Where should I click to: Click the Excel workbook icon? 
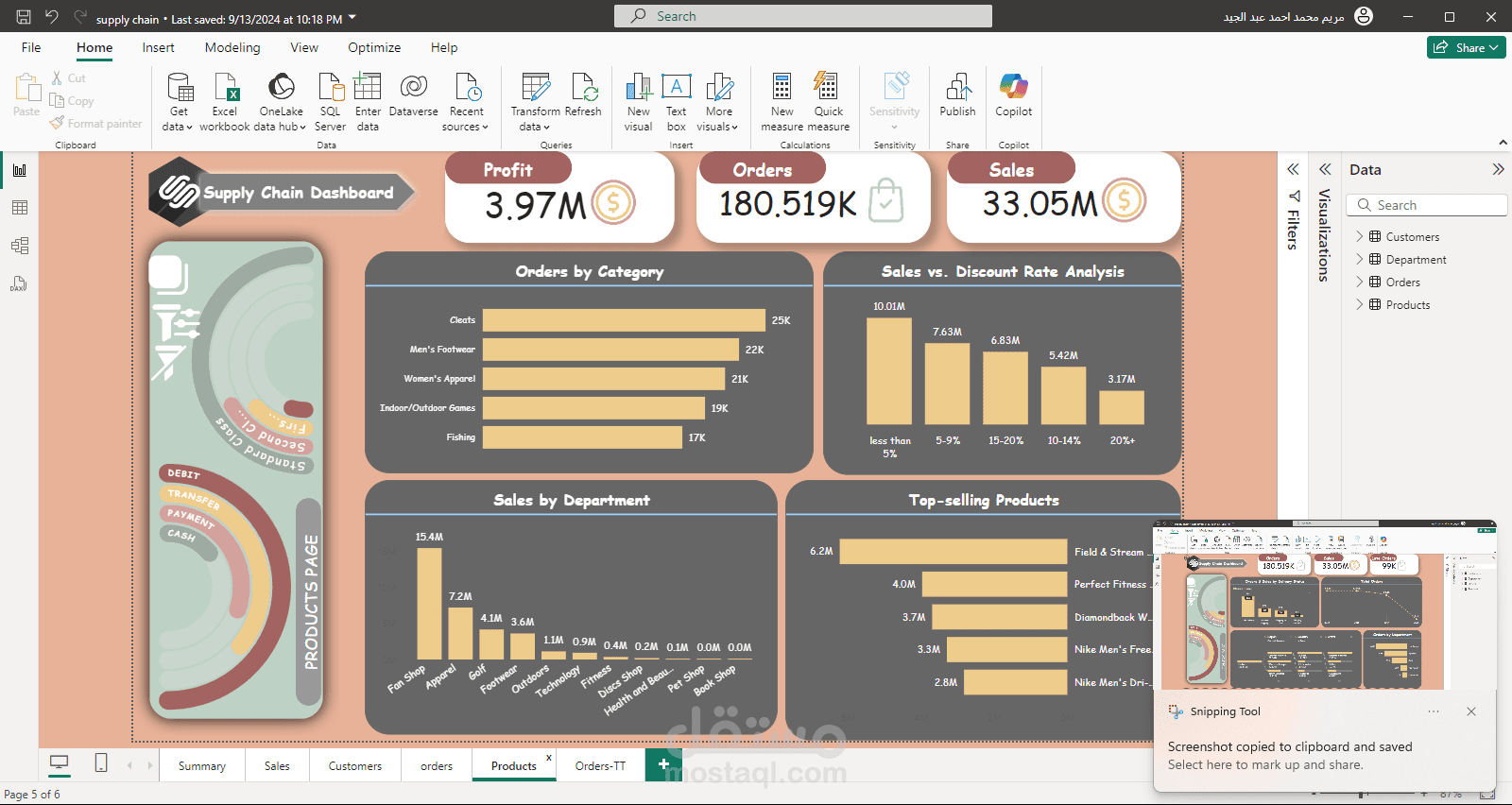pyautogui.click(x=227, y=87)
